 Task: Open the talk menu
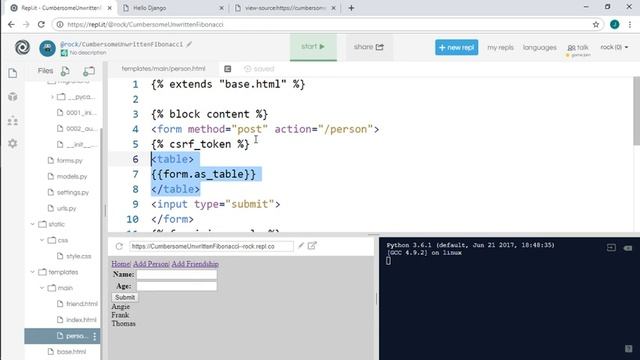click(578, 48)
